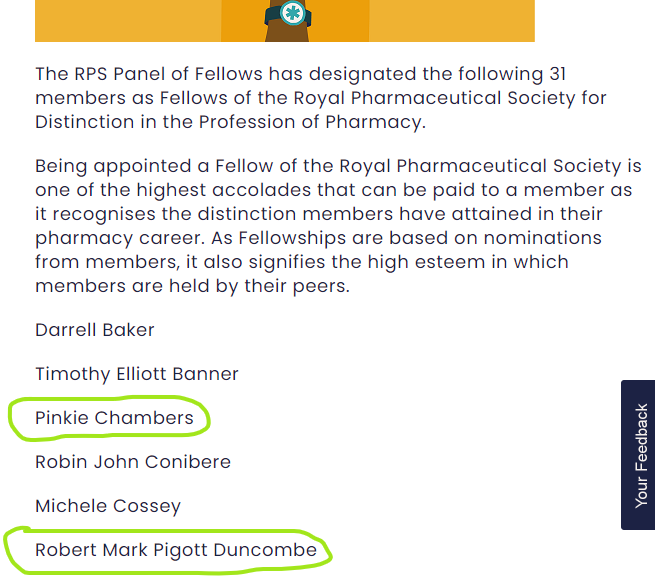Click the teal medical star watch icon
Image resolution: width=655 pixels, height=576 pixels.
(x=292, y=13)
